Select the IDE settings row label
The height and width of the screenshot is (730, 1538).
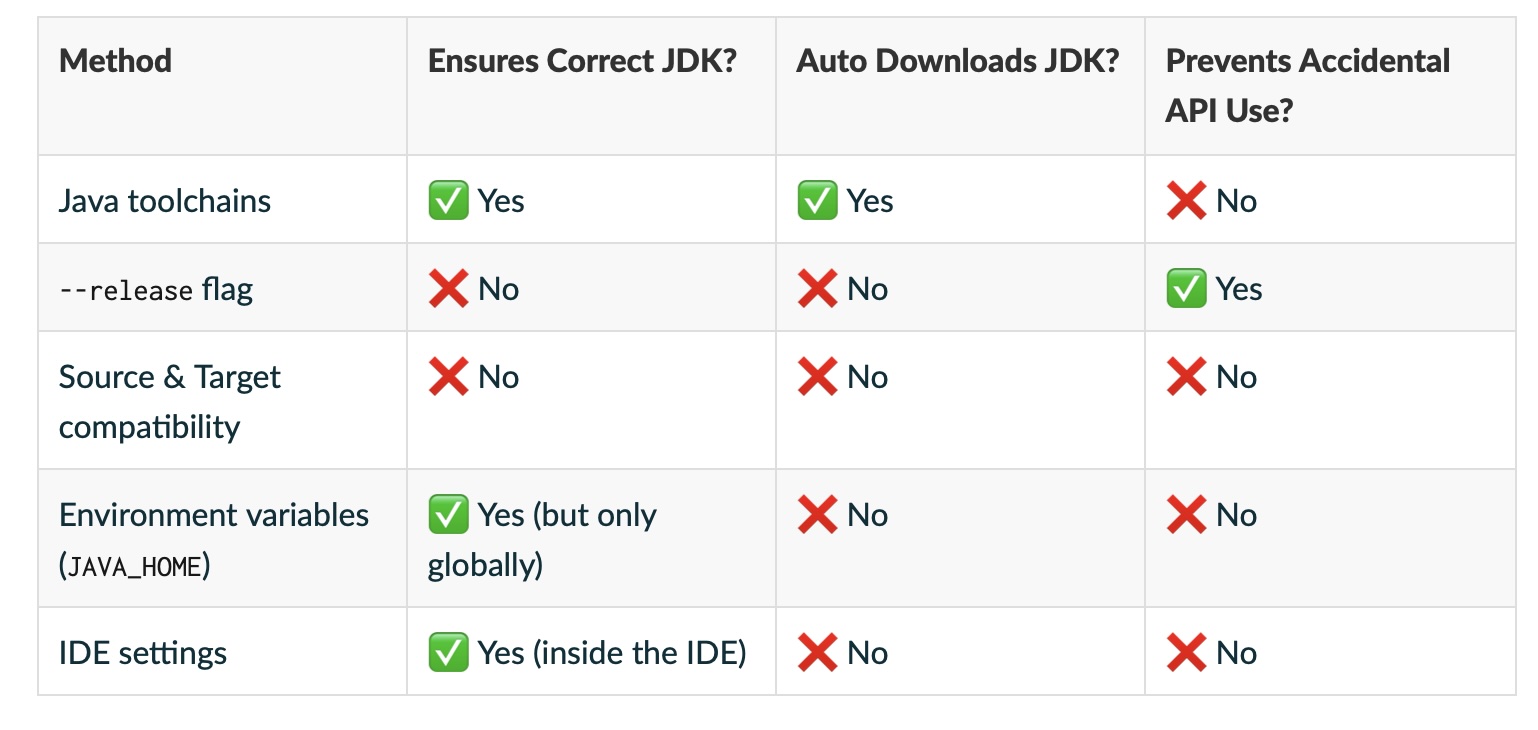click(x=143, y=654)
